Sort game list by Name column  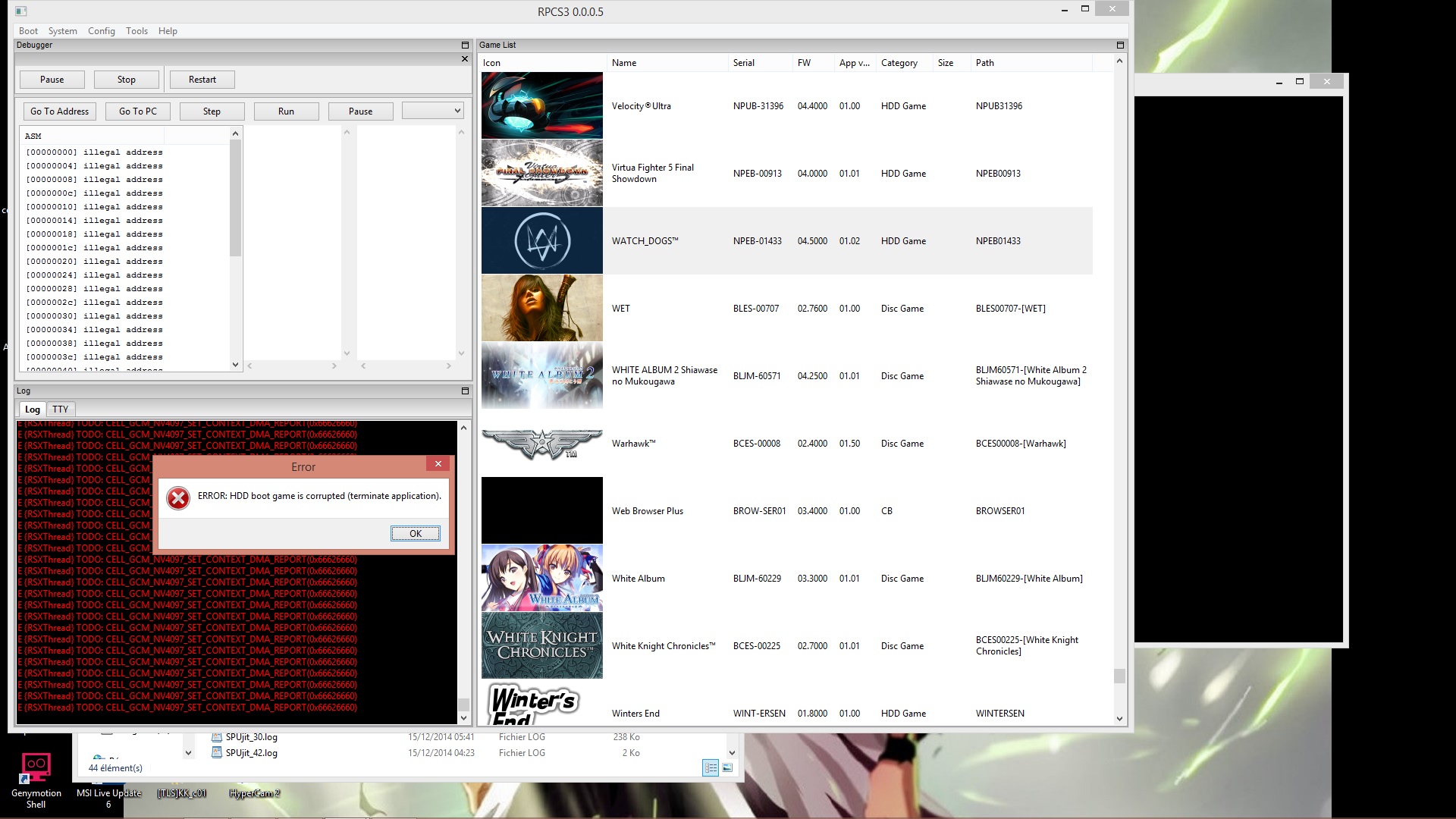tap(667, 63)
